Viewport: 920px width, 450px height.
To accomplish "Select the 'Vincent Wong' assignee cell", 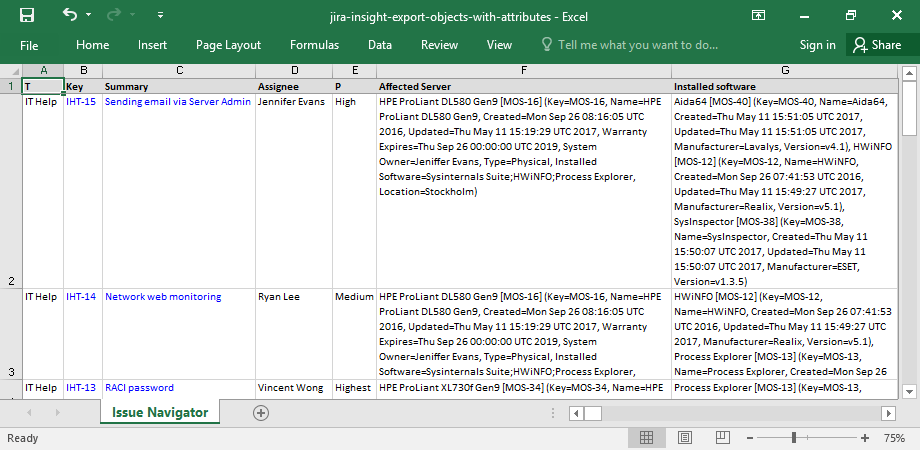I will tap(294, 390).
